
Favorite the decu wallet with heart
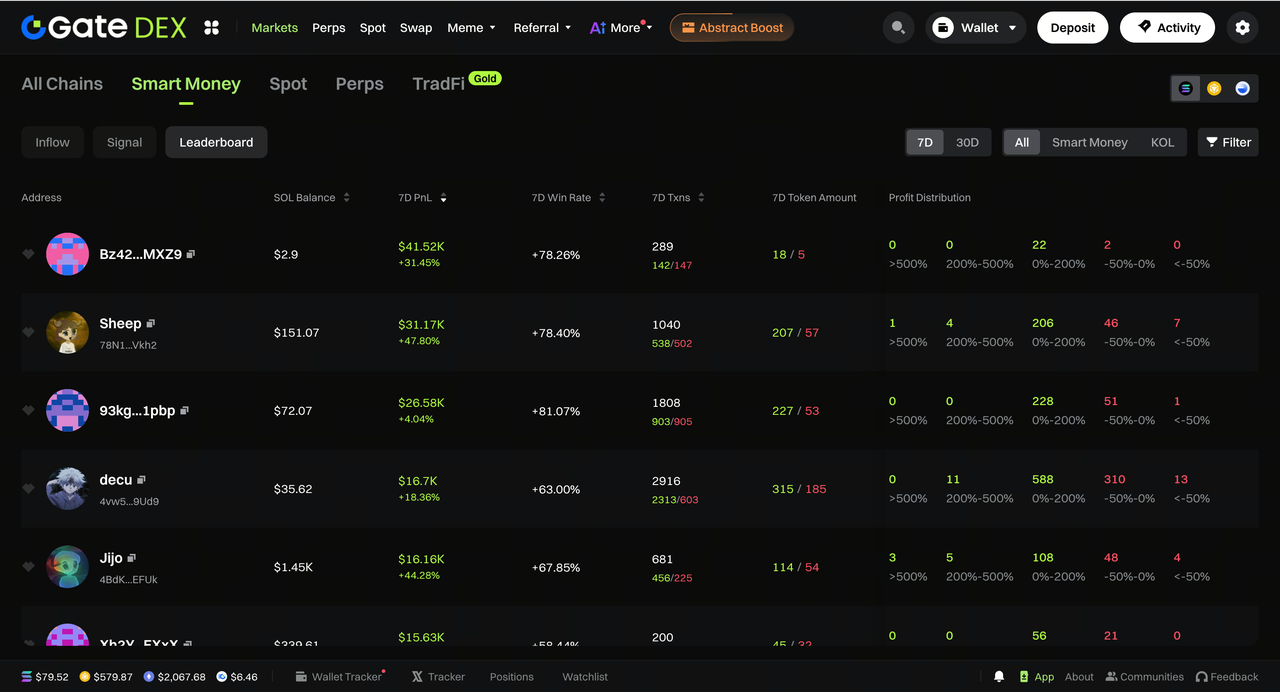[x=29, y=489]
